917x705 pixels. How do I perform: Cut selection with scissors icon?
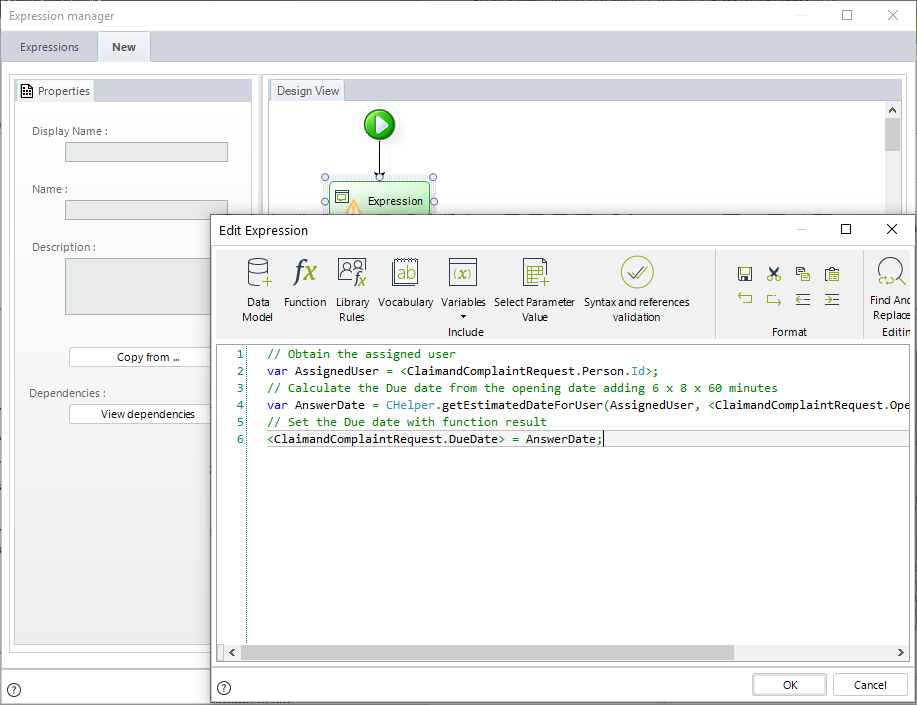(774, 274)
